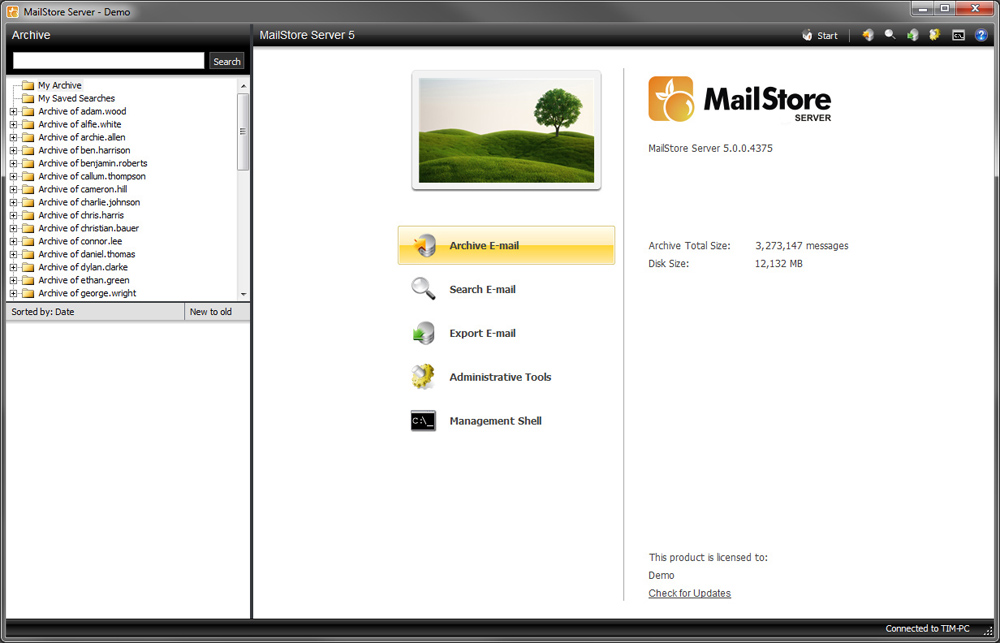Screen dimensions: 1000x643
Task: Choose Export E-mail in the main menu
Action: (x=483, y=334)
